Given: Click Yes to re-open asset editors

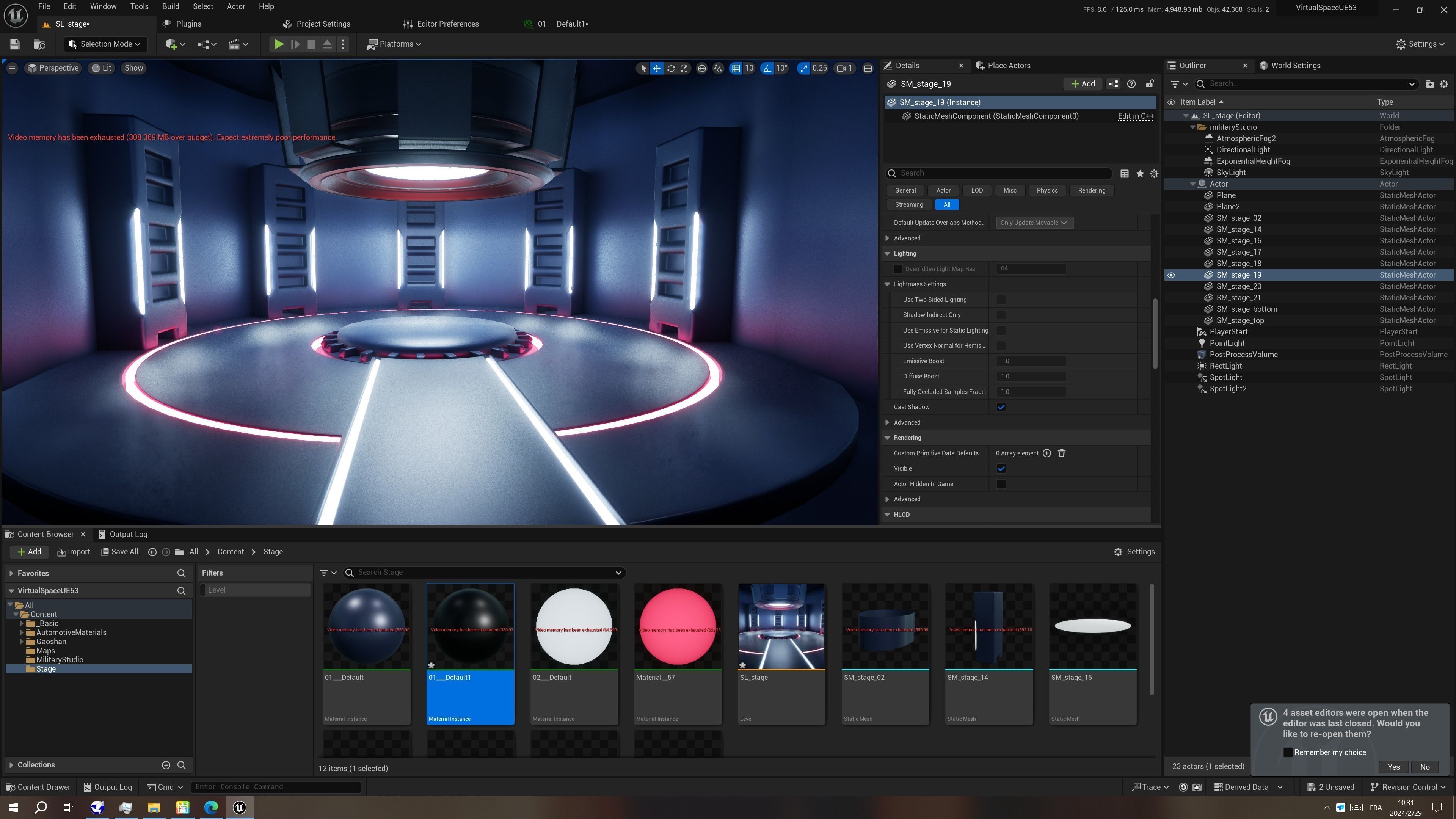Looking at the screenshot, I should pos(1393,767).
